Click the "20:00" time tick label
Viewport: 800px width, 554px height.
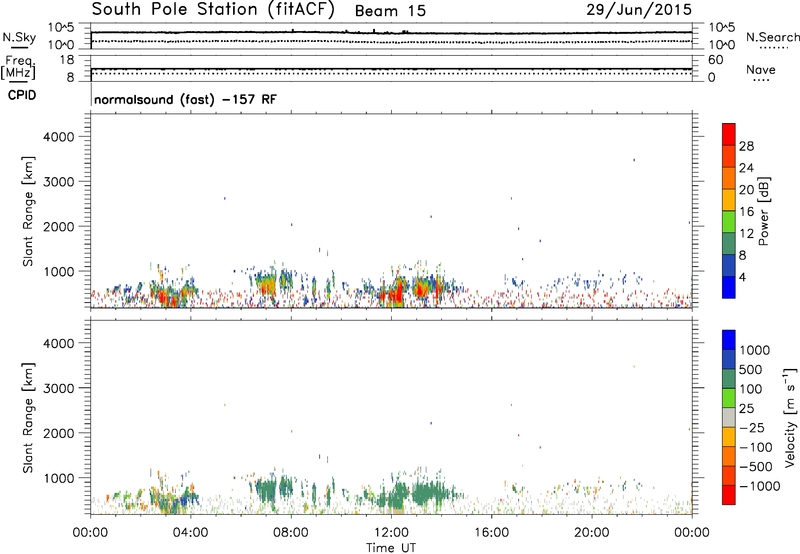(x=591, y=533)
